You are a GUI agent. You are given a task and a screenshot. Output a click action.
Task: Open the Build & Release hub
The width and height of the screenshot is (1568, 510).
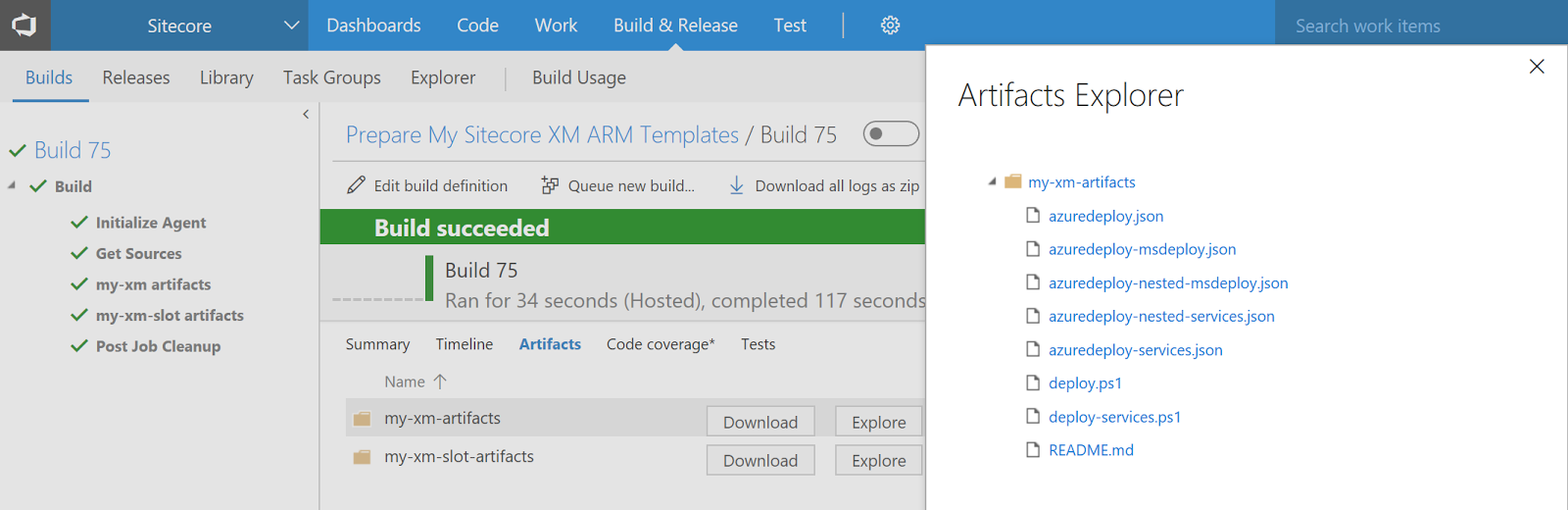tap(675, 25)
